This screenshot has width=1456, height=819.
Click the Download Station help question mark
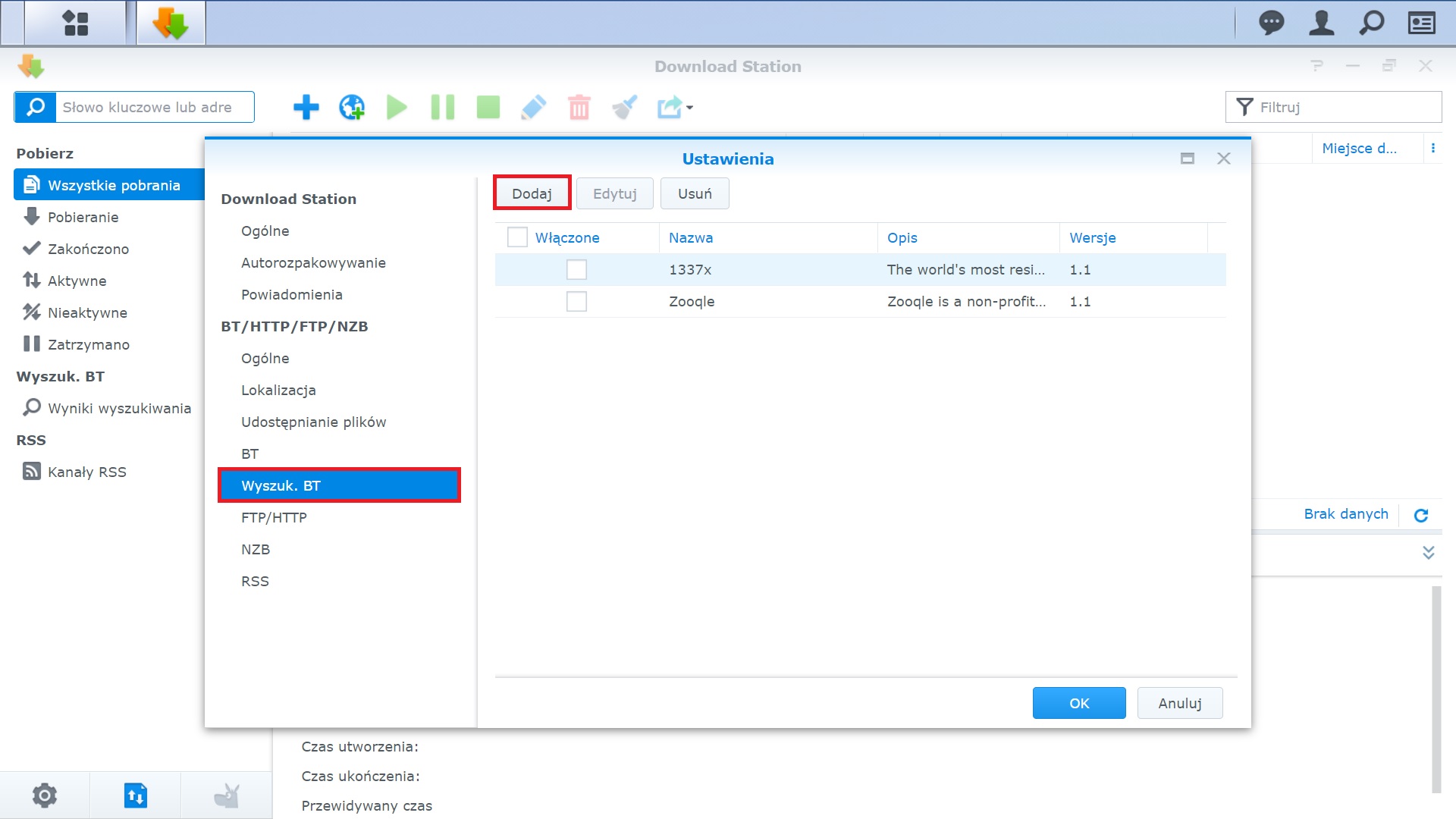click(x=1317, y=66)
